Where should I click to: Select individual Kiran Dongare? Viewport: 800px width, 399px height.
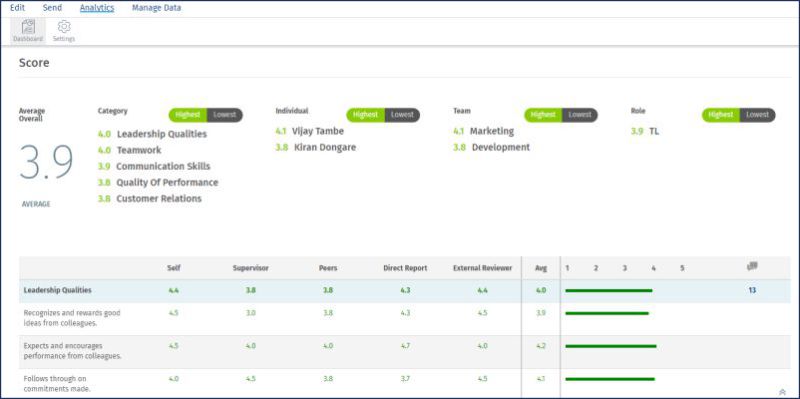[x=325, y=147]
